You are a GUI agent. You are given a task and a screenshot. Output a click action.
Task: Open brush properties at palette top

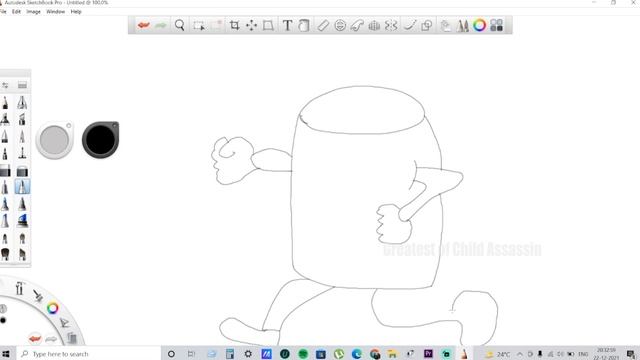[5, 85]
